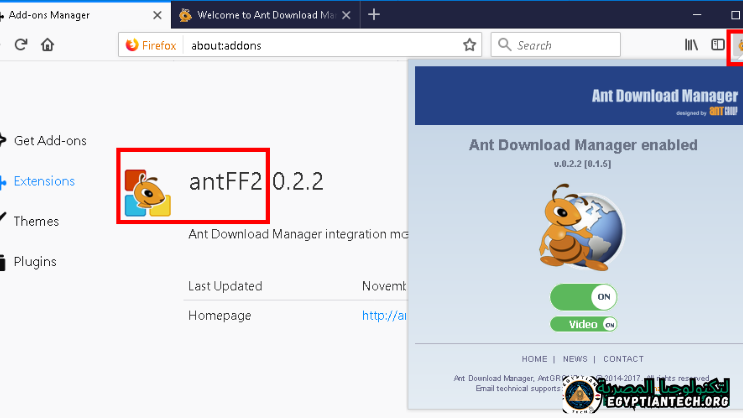Click the 0.2.2 version number
The image size is (743, 418).
(x=298, y=182)
